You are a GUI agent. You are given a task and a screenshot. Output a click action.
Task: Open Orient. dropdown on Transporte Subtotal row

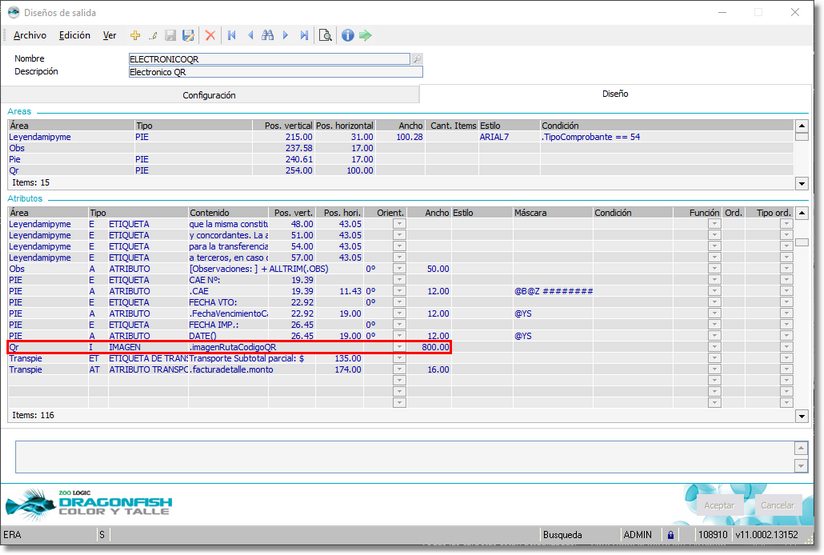coord(399,358)
